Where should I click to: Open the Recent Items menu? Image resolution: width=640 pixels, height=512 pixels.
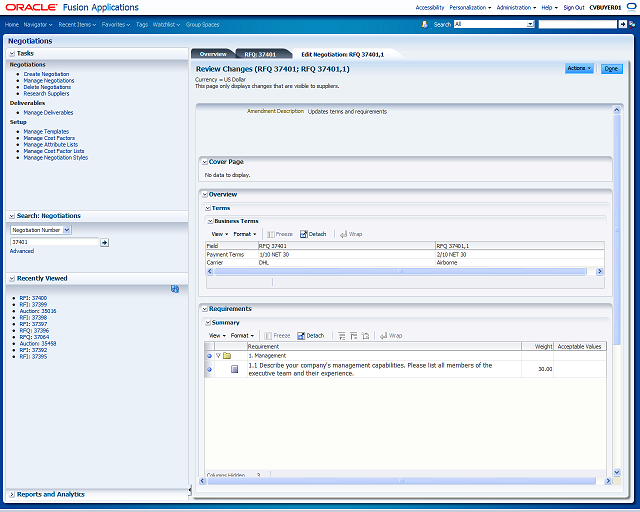77,24
